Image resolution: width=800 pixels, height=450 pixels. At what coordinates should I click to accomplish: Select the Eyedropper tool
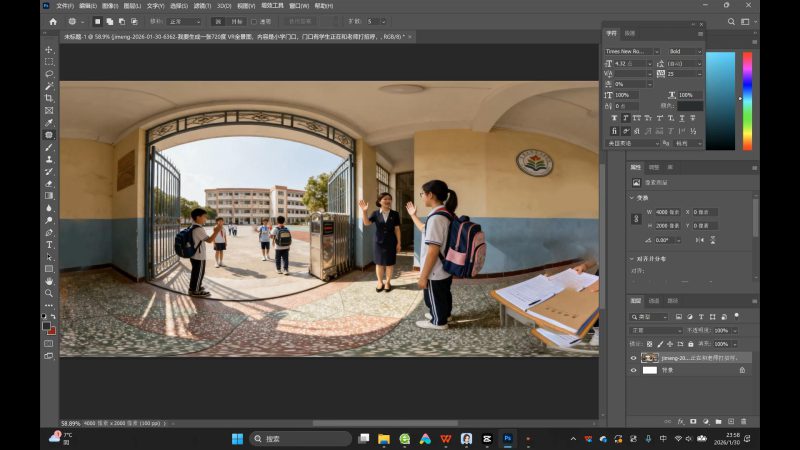click(49, 122)
